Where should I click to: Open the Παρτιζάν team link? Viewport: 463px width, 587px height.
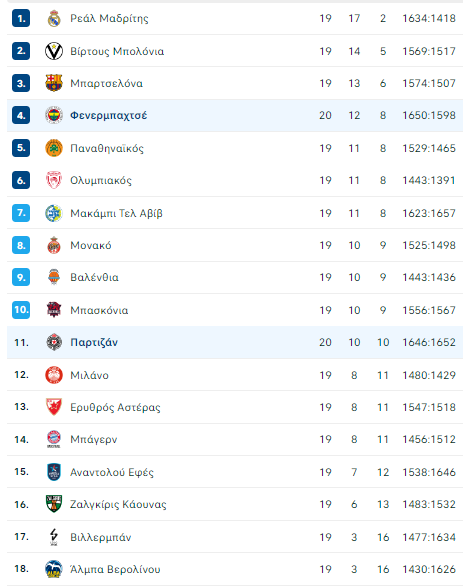94,342
